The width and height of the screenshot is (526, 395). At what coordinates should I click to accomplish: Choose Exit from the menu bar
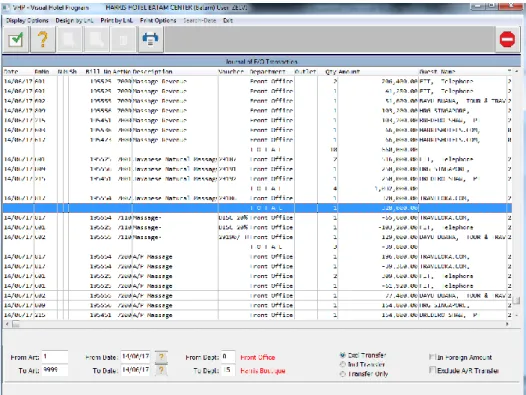tap(228, 20)
